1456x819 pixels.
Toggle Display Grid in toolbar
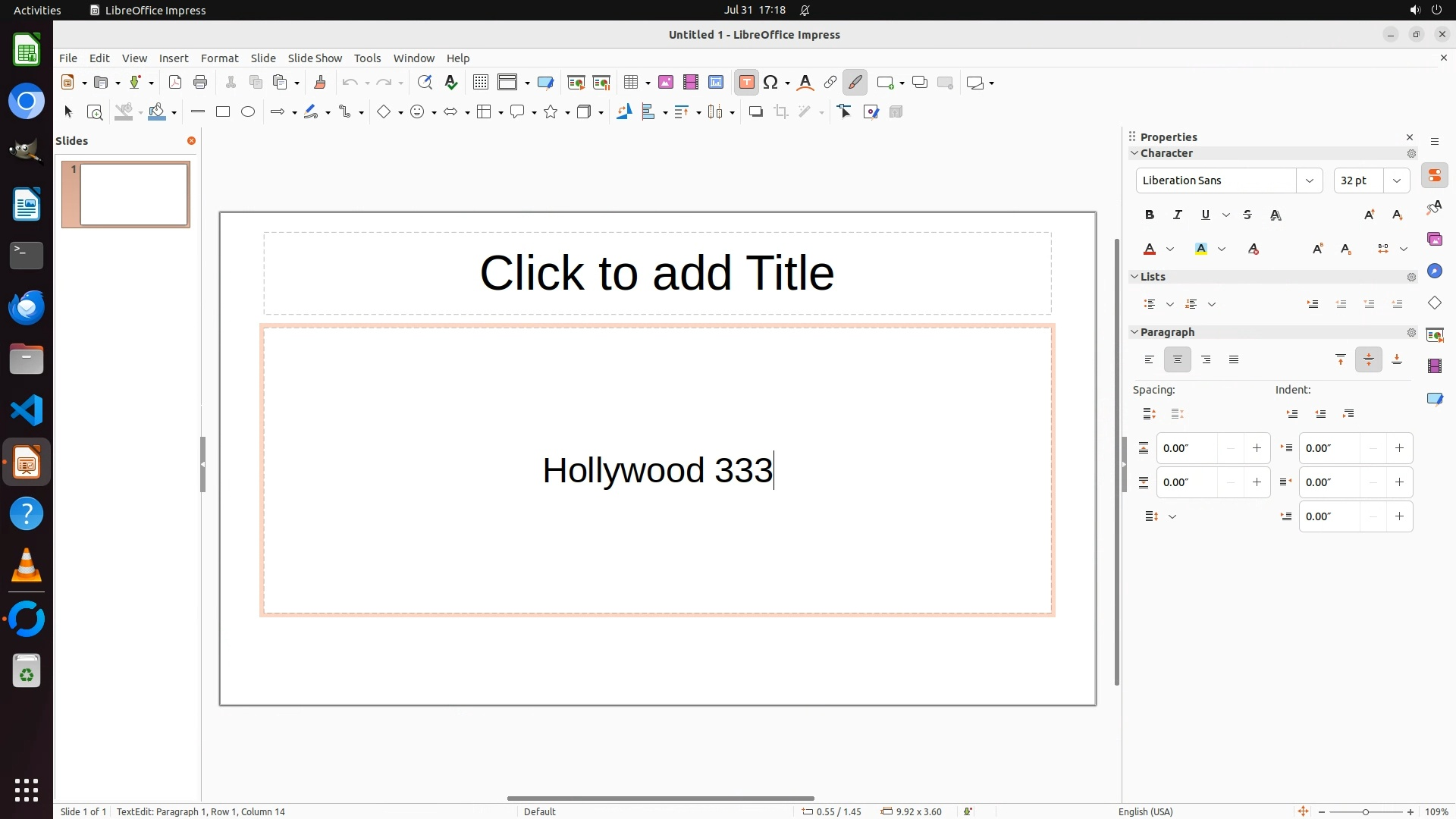(x=481, y=83)
